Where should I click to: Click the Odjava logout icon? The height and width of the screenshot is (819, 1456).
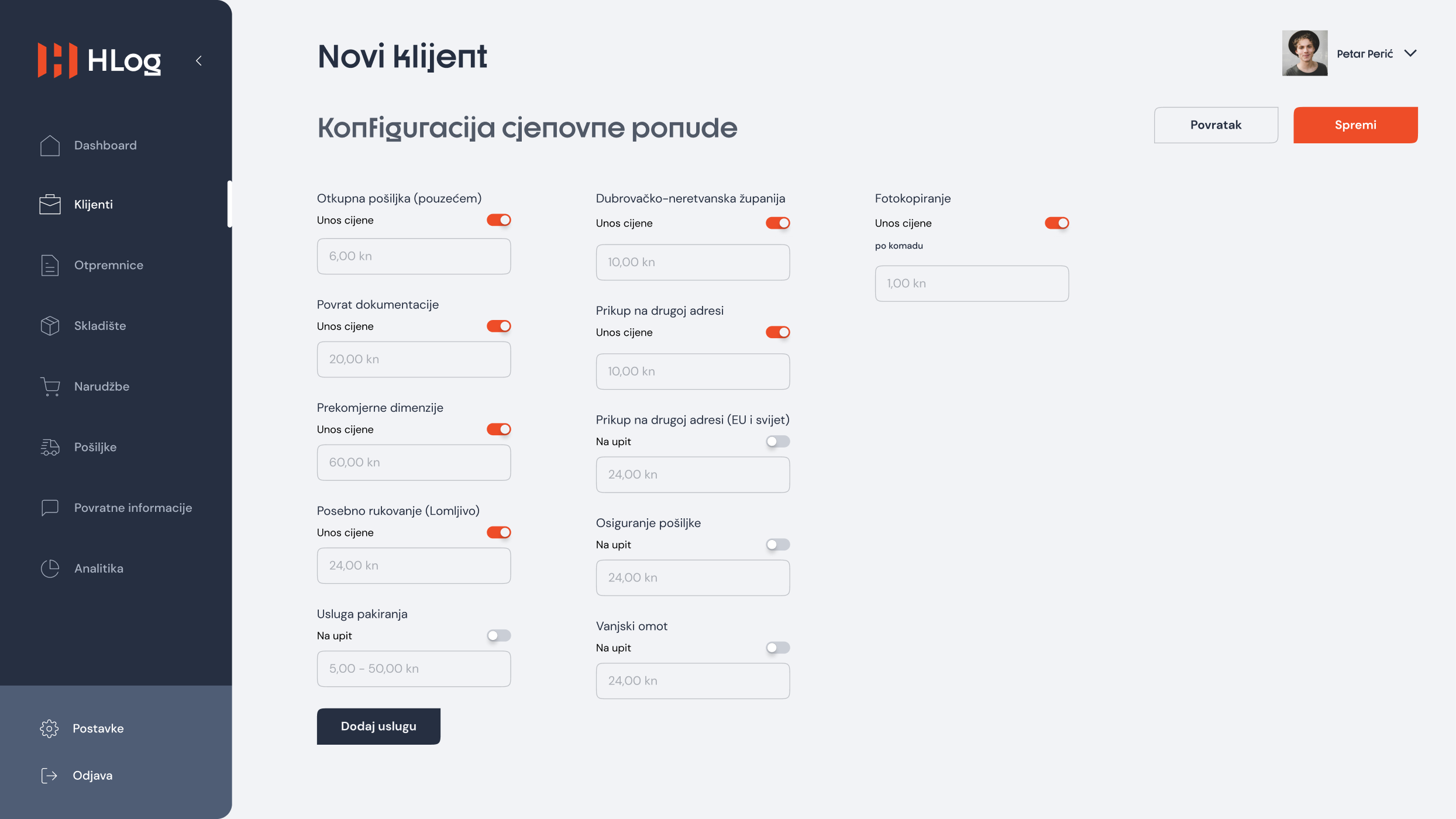point(49,776)
